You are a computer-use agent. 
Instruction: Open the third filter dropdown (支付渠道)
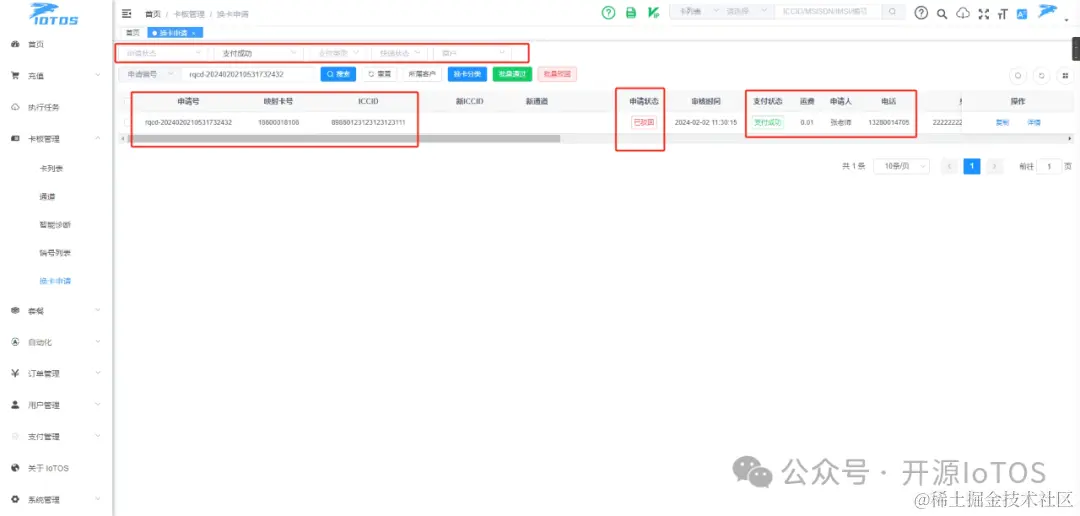click(338, 52)
